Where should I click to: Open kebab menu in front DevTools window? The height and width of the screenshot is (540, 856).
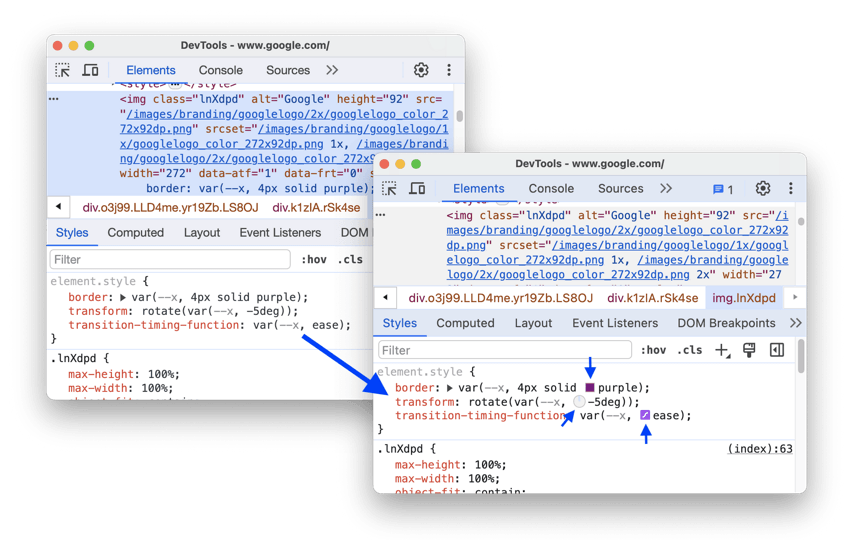click(790, 189)
